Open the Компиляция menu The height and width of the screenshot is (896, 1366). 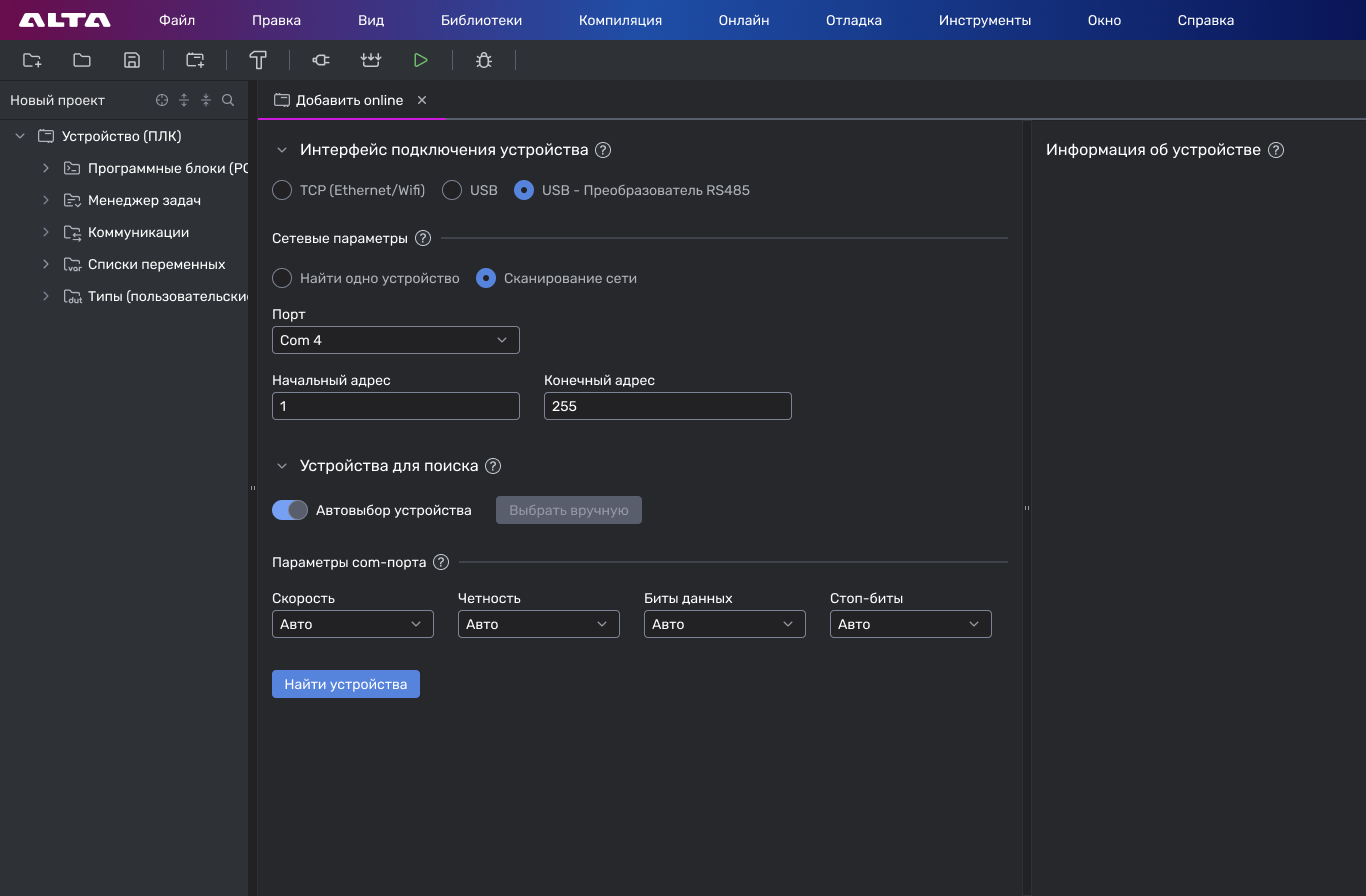(620, 20)
